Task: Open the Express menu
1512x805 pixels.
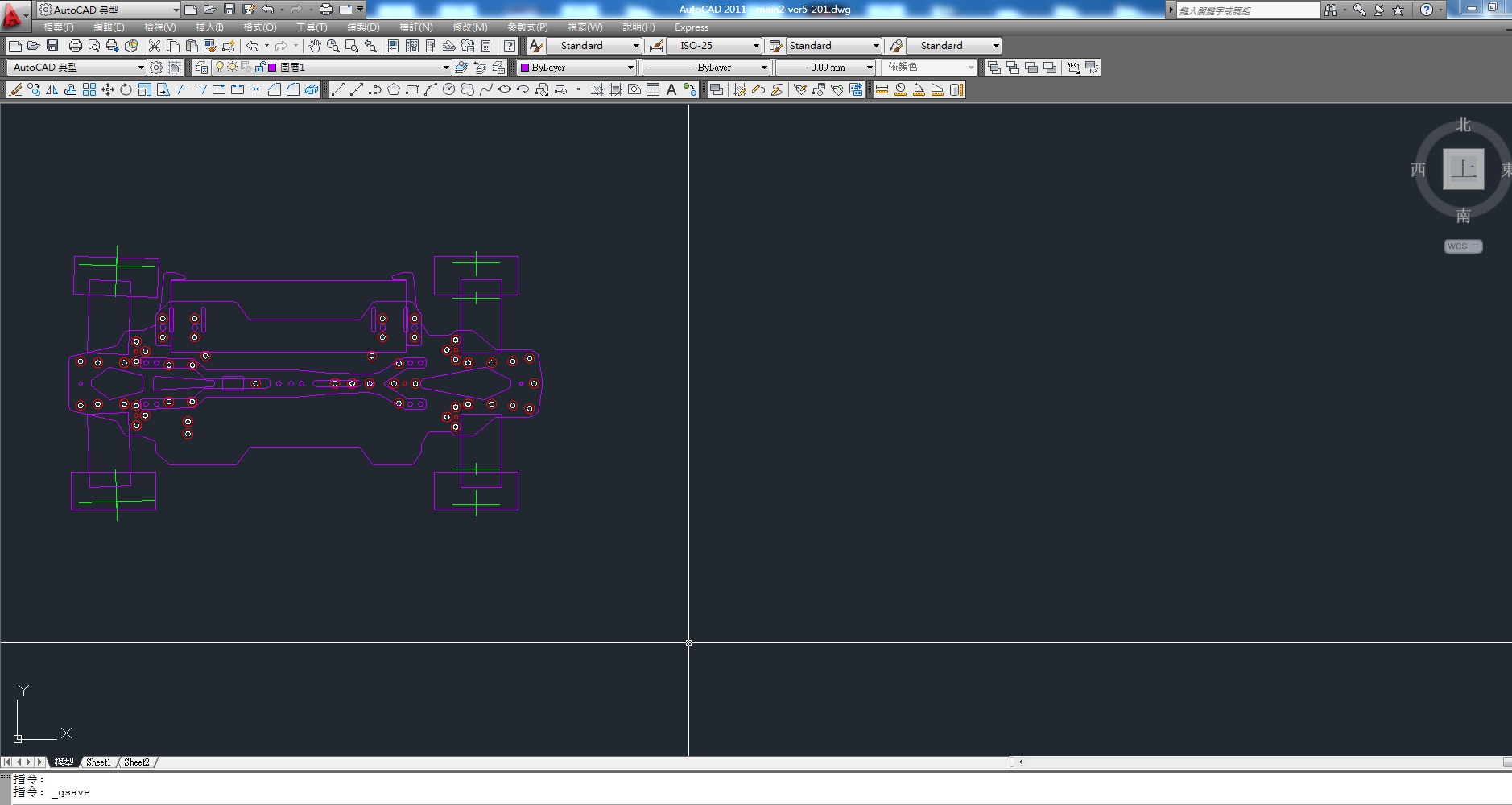Action: tap(692, 27)
